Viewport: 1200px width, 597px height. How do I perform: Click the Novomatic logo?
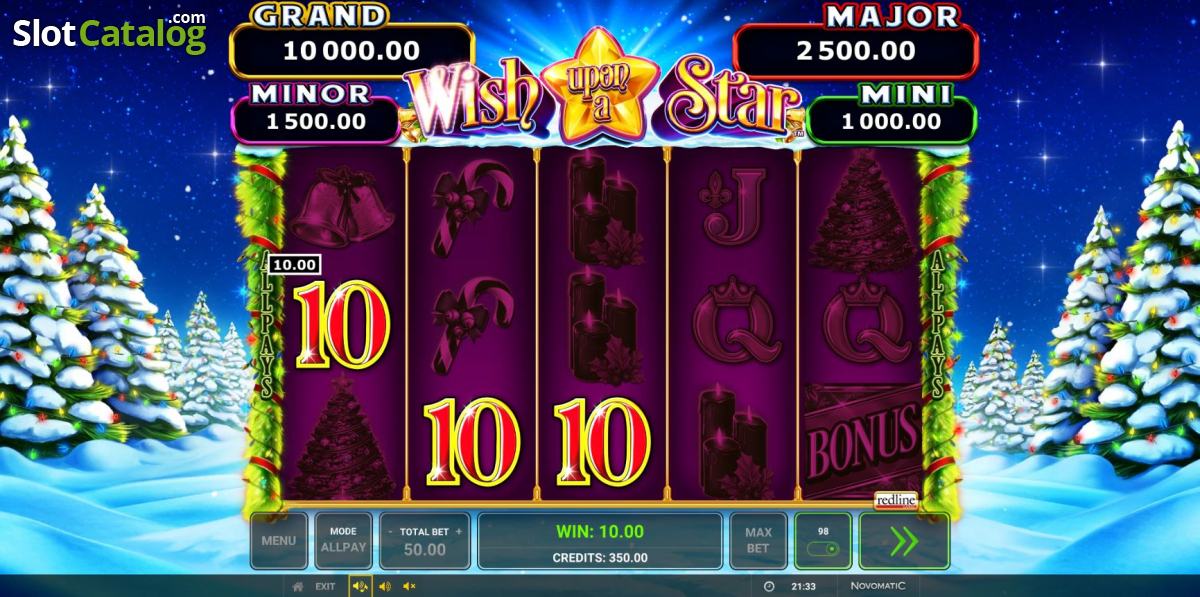(877, 586)
